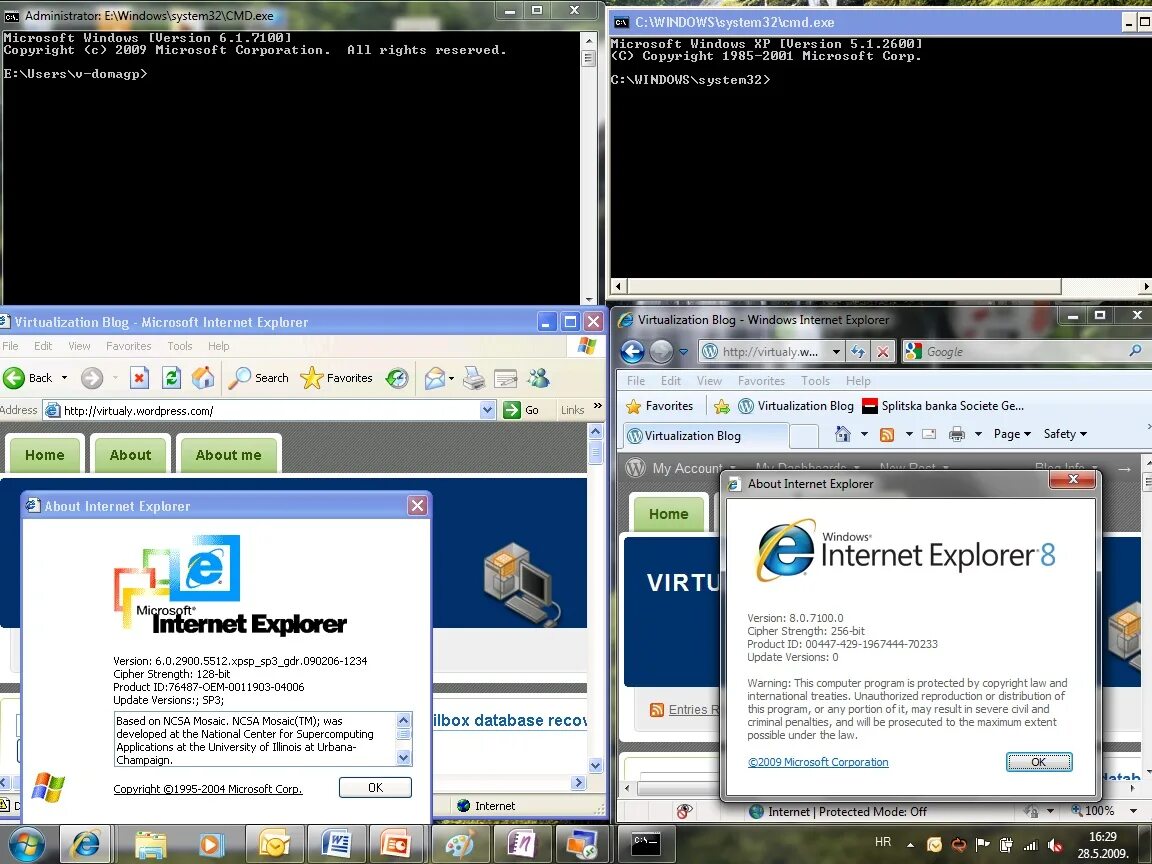Click IE8 blue Back arrow
Screen dimensions: 1152x864
[633, 351]
